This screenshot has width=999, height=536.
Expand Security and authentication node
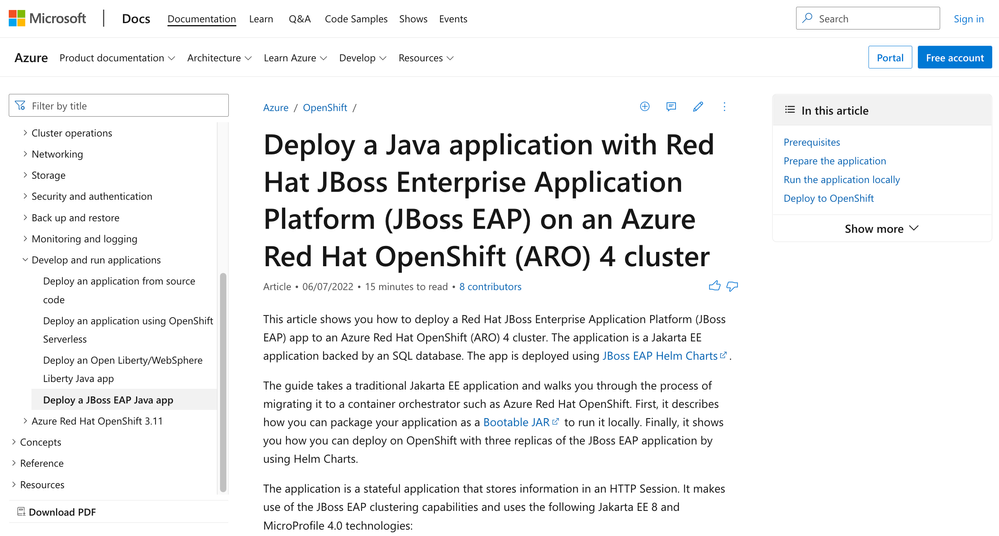click(25, 196)
